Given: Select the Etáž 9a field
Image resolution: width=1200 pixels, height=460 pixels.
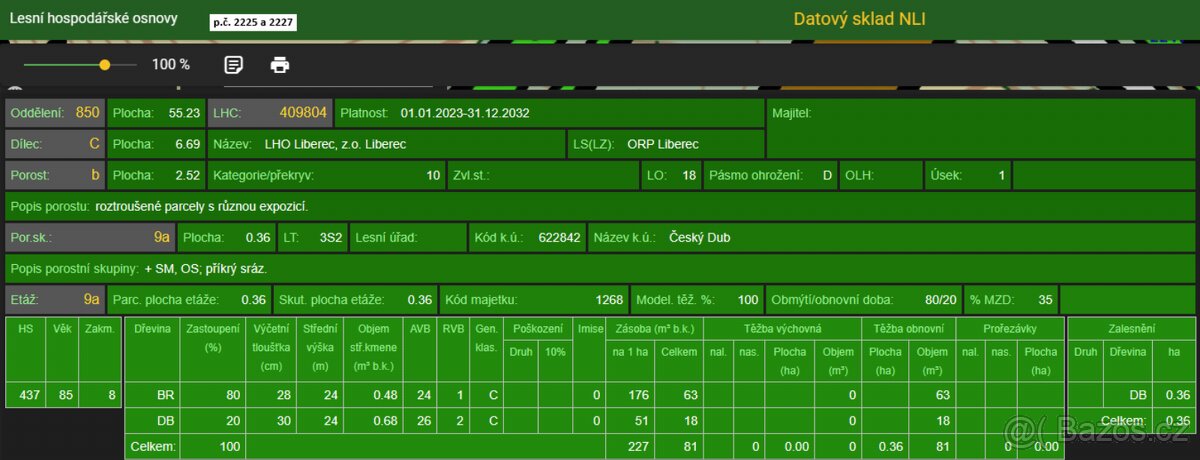Looking at the screenshot, I should [55, 299].
